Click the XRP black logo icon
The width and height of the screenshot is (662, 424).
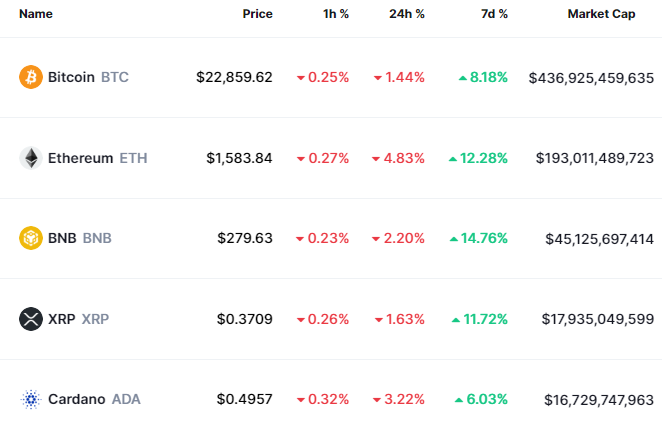pos(31,319)
